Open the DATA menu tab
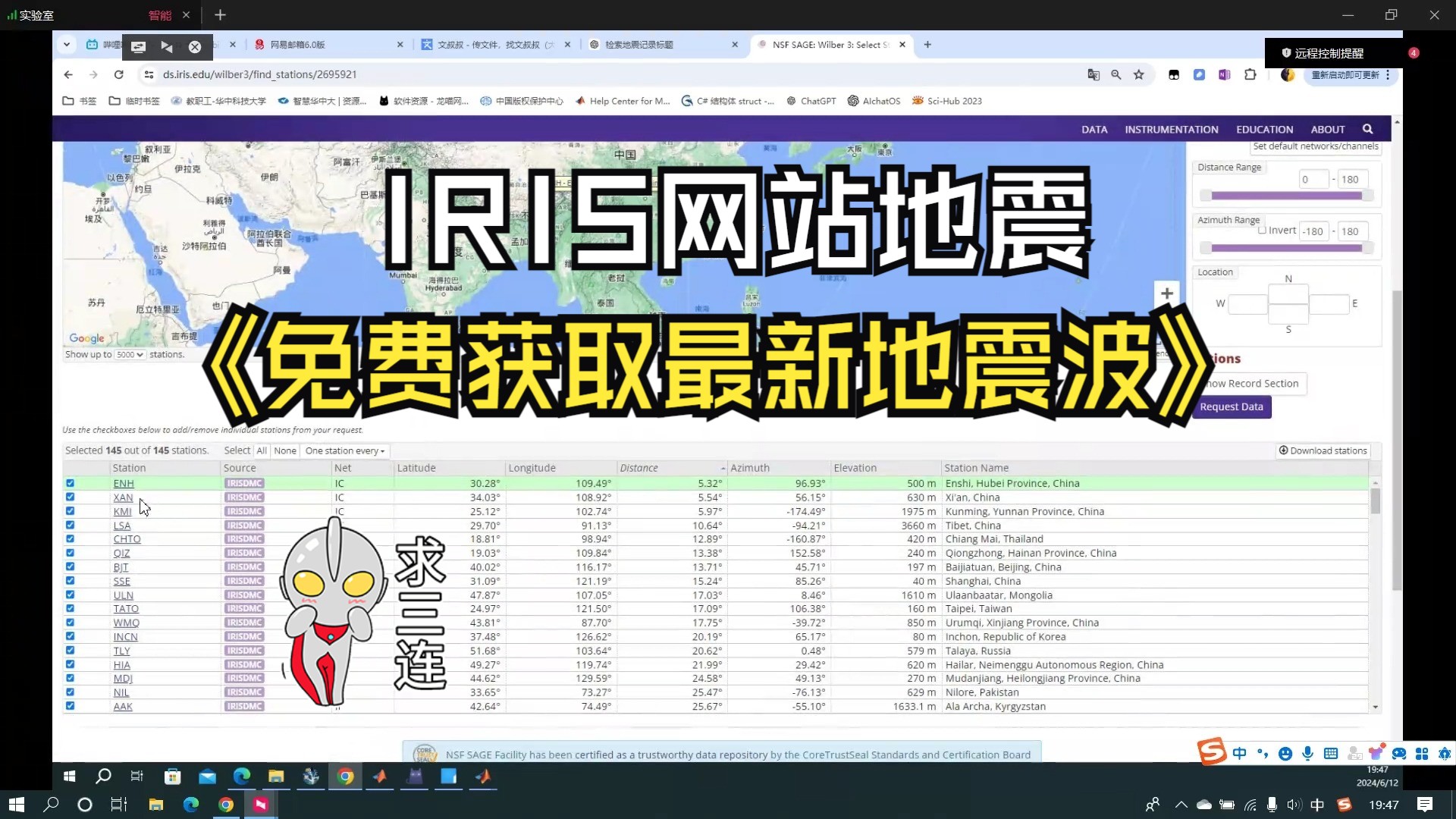1456x819 pixels. (1094, 129)
